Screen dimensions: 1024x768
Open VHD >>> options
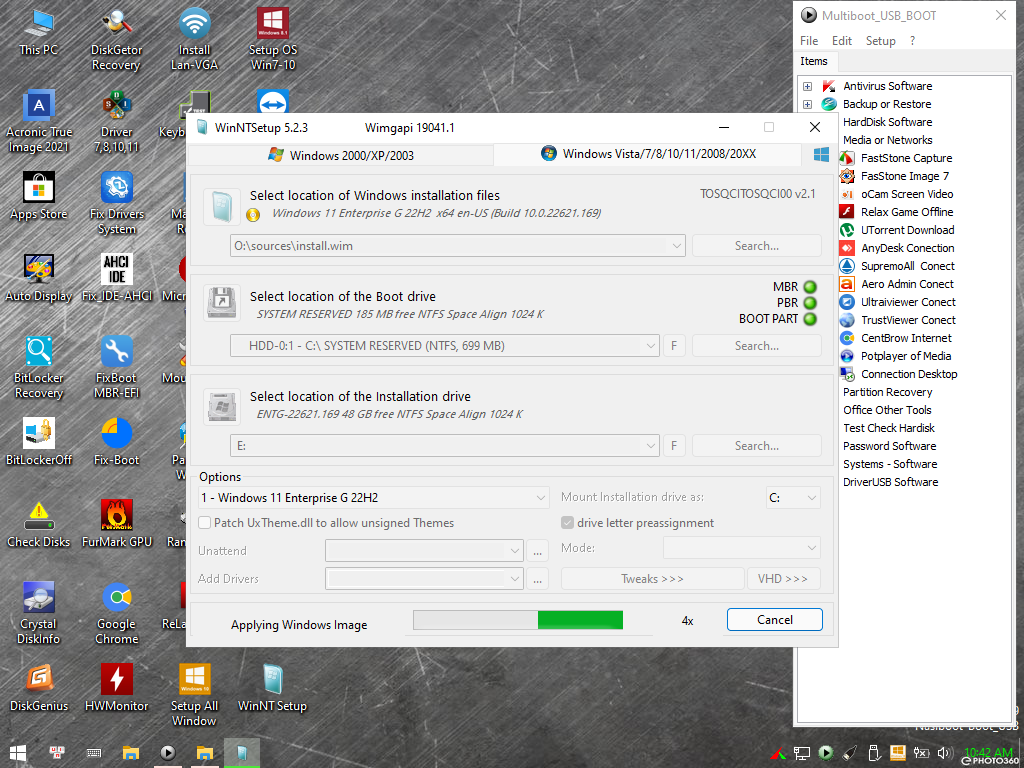tap(783, 579)
